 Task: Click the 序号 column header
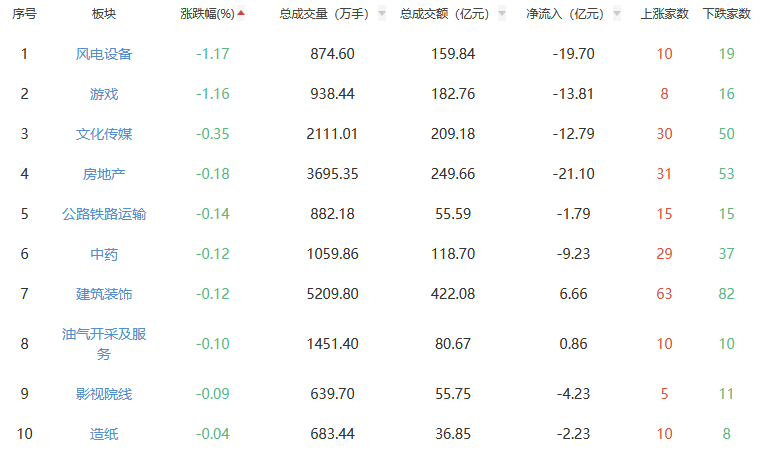tap(25, 14)
